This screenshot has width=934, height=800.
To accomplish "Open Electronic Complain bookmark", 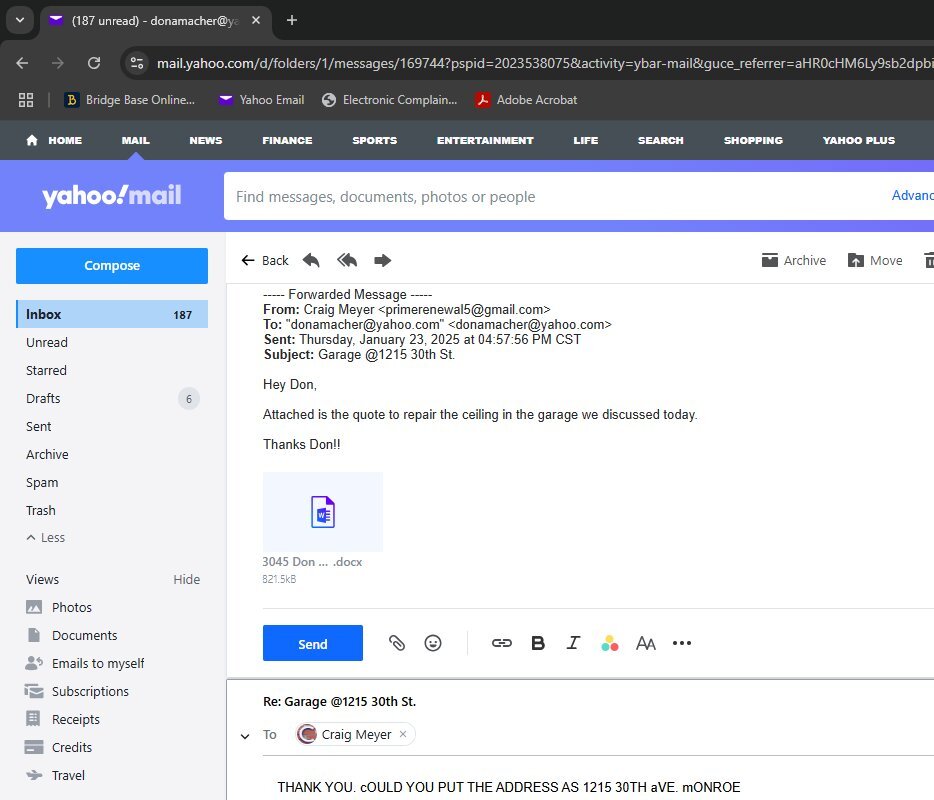I will pyautogui.click(x=390, y=100).
